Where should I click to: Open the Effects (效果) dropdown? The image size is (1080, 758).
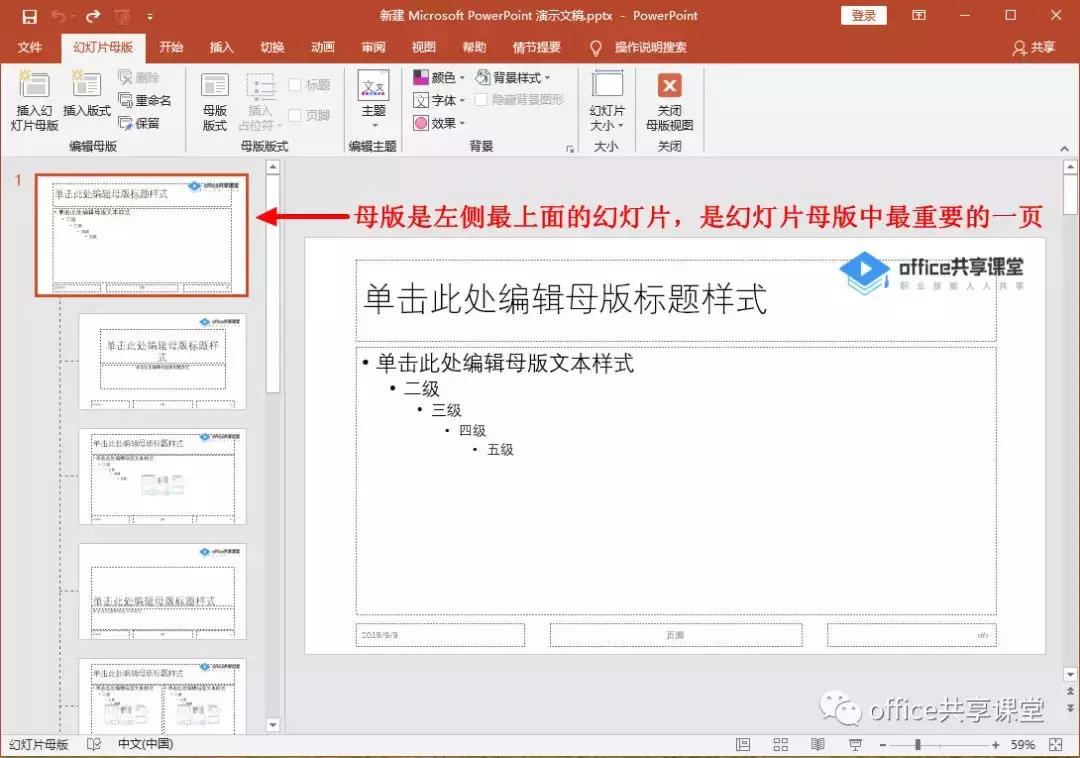pyautogui.click(x=439, y=123)
